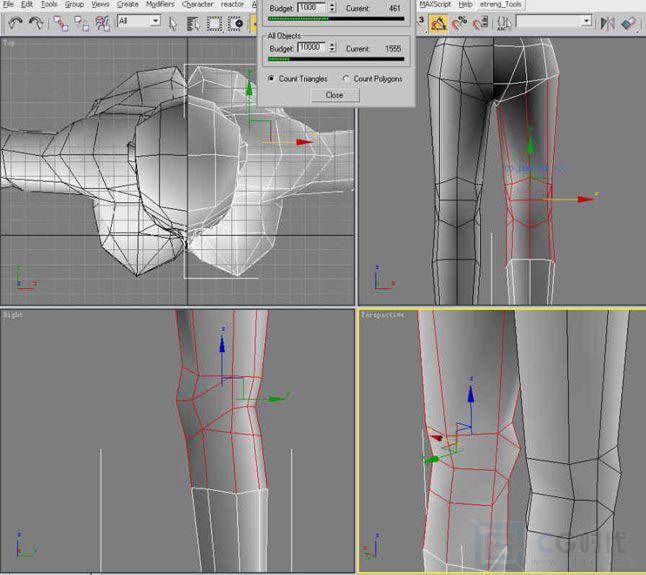This screenshot has height=575, width=646.
Task: Select the Unlink Selection tool
Action: click(x=82, y=23)
